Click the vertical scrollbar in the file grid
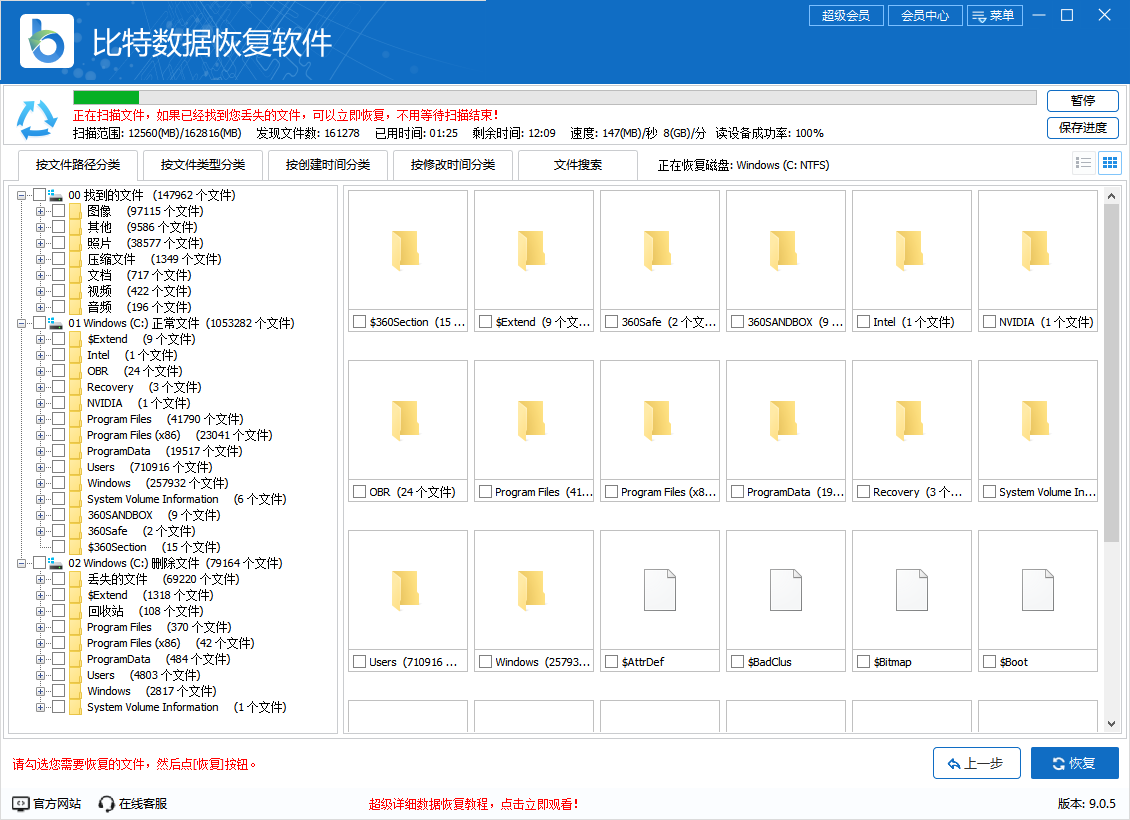This screenshot has width=1130, height=820. (1111, 370)
